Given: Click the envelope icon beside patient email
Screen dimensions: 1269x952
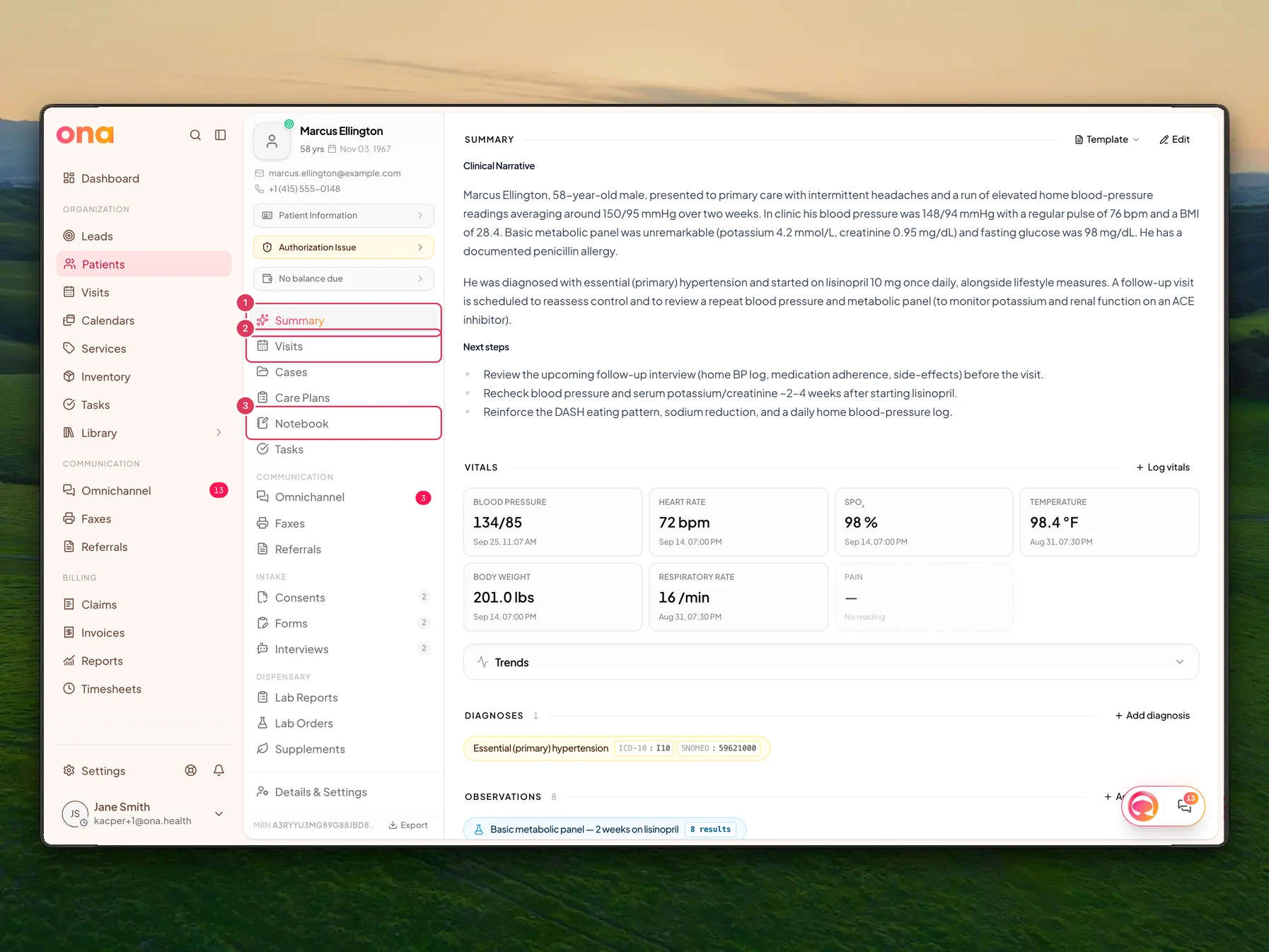Looking at the screenshot, I should click(x=260, y=173).
